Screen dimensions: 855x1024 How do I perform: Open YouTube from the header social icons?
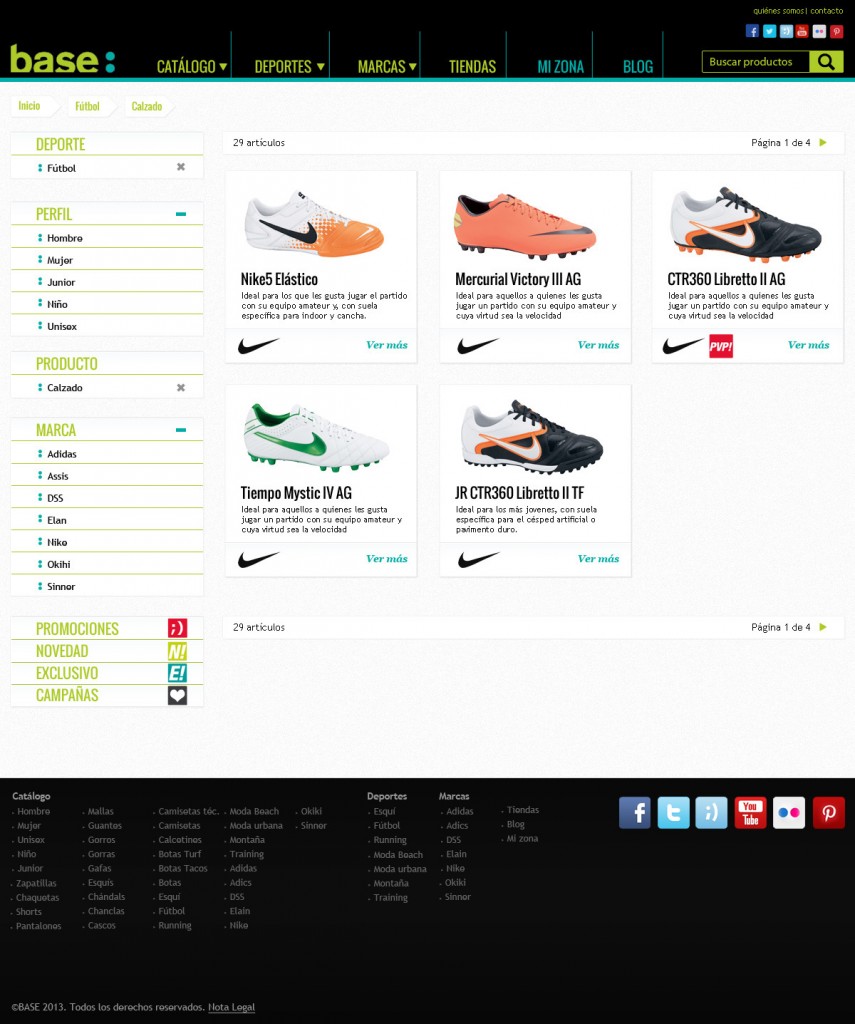click(x=802, y=31)
